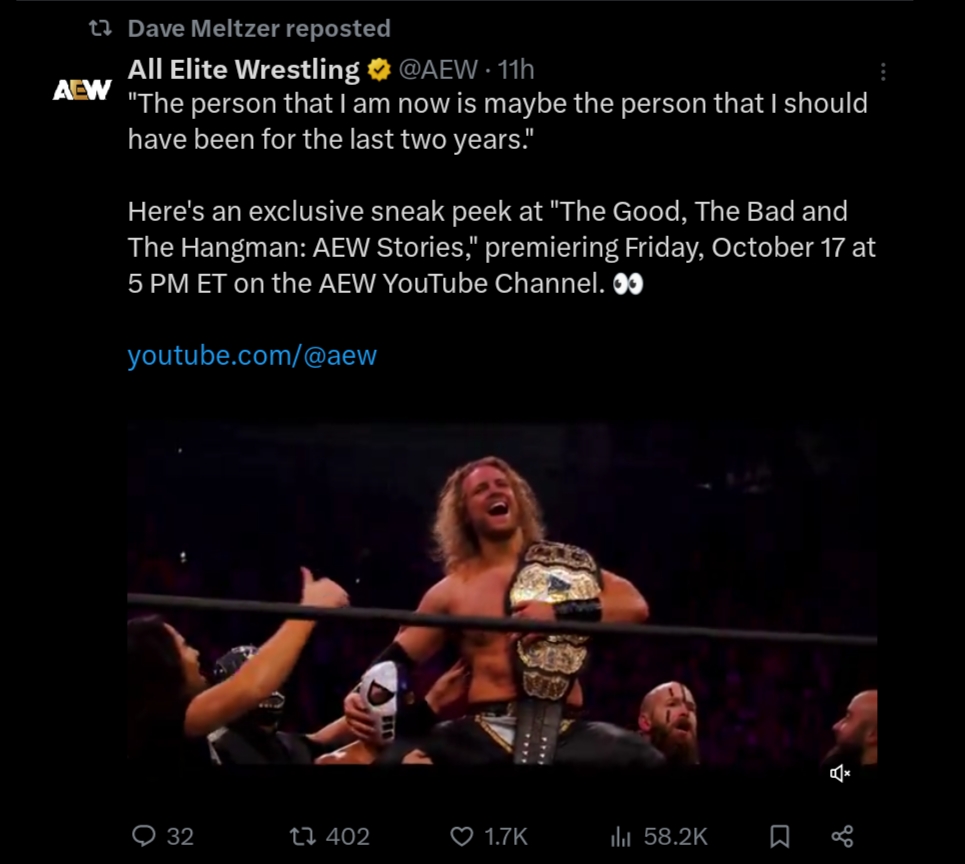
Task: Bookmark this AEW post
Action: (780, 835)
